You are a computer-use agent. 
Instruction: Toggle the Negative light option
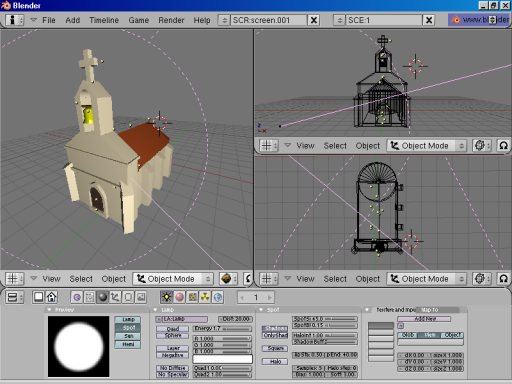tap(172, 355)
